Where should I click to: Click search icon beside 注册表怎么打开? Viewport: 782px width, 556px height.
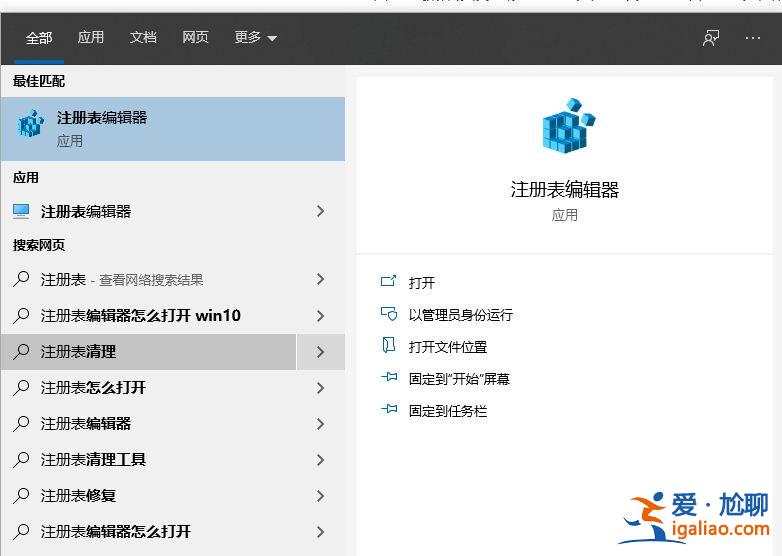[x=21, y=387]
